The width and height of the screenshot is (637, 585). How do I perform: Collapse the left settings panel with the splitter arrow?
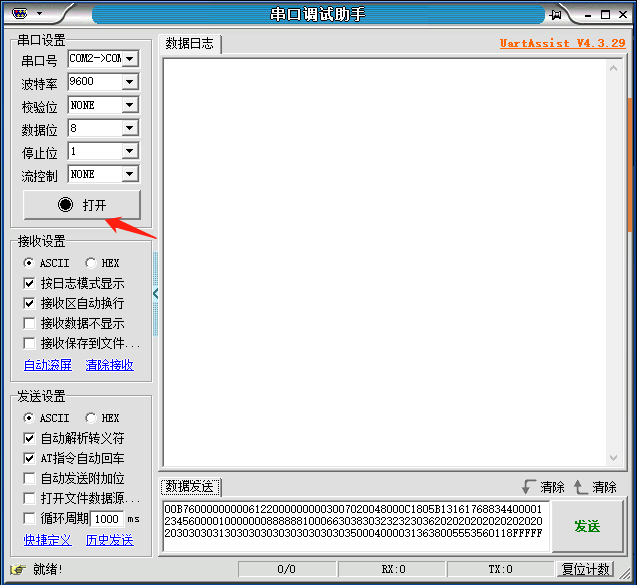[156, 293]
